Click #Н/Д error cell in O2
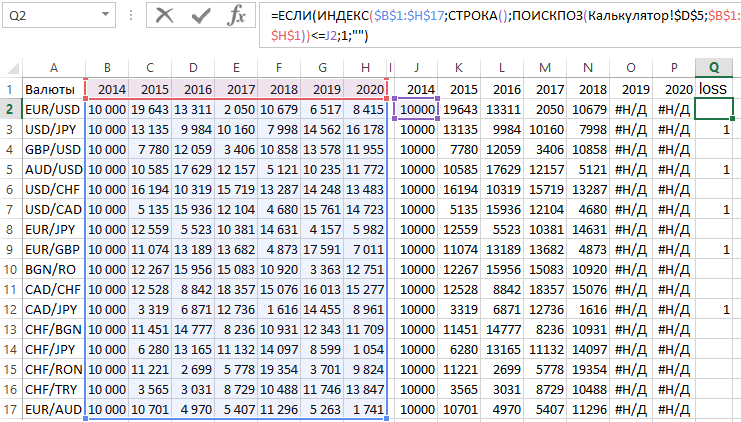Screen dimensions: 741x422 [631, 109]
